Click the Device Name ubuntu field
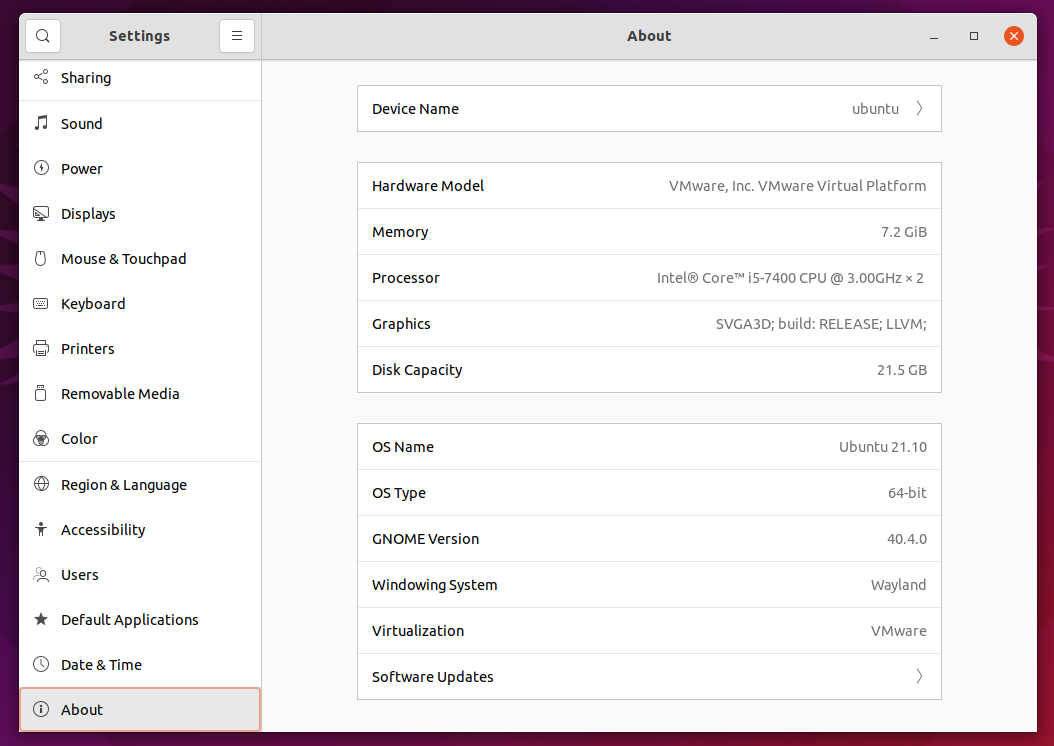Screen dimensions: 1054x746 pyautogui.click(x=874, y=109)
